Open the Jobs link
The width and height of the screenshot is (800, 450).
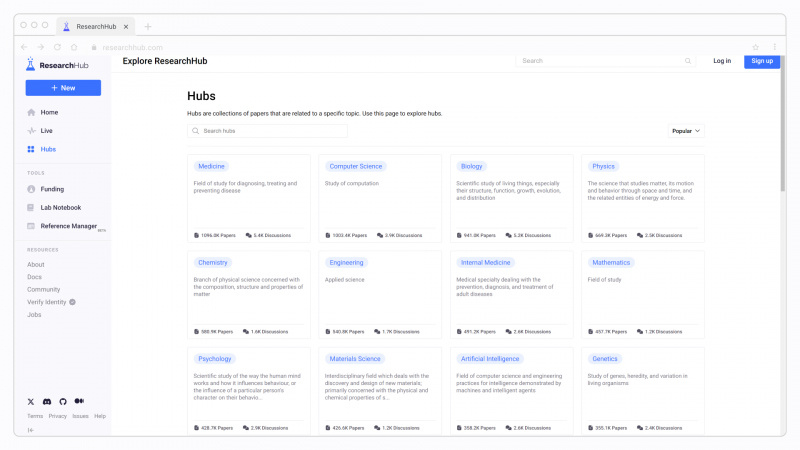click(x=34, y=315)
